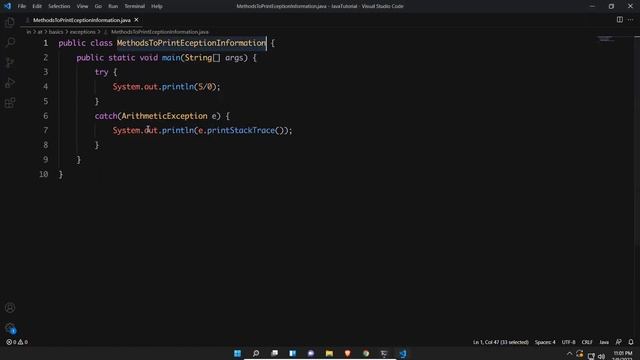Image resolution: width=640 pixels, height=360 pixels.
Task: Open Windows Start menu
Action: [237, 353]
